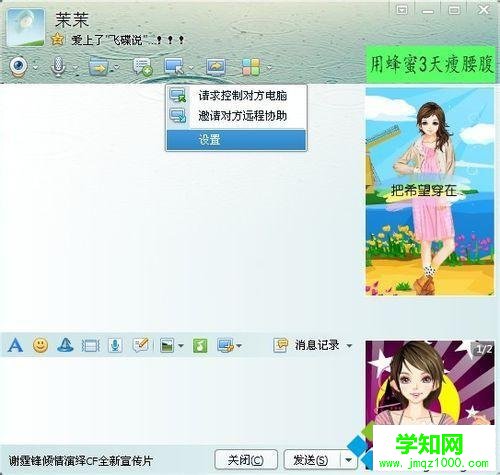
Task: Create discussion group chat icon
Action: pos(143,66)
